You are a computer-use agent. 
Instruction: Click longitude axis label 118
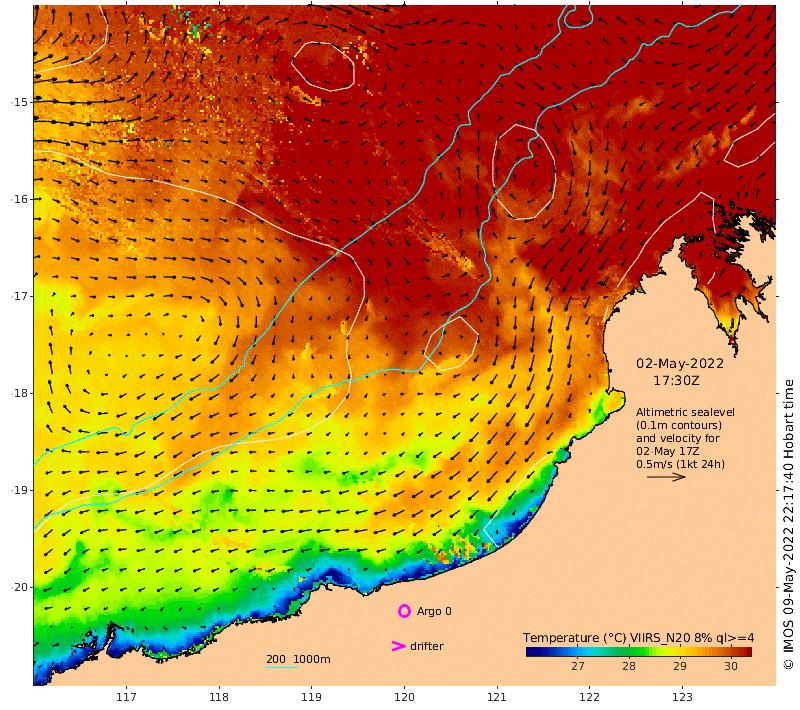click(219, 697)
